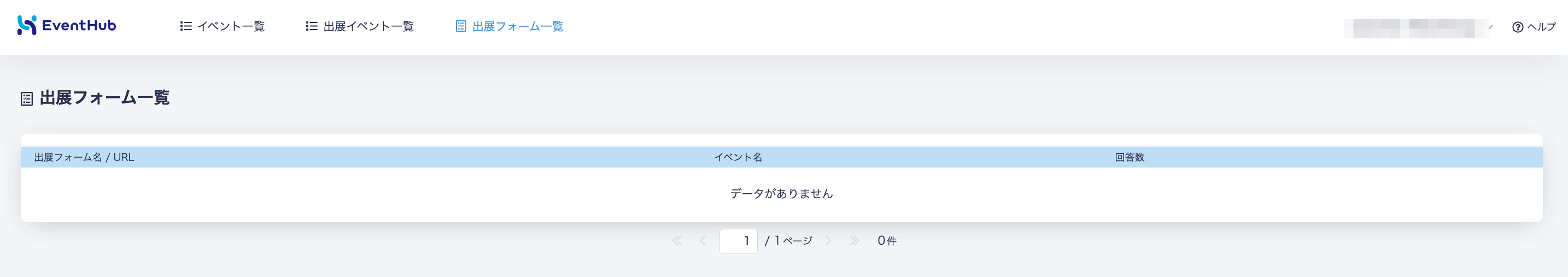The height and width of the screenshot is (277, 1568).
Task: Focus the page number input field
Action: pyautogui.click(x=738, y=241)
